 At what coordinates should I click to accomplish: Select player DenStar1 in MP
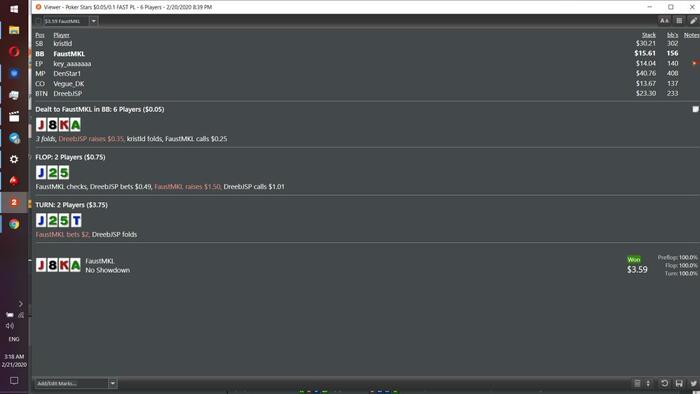[x=67, y=74]
